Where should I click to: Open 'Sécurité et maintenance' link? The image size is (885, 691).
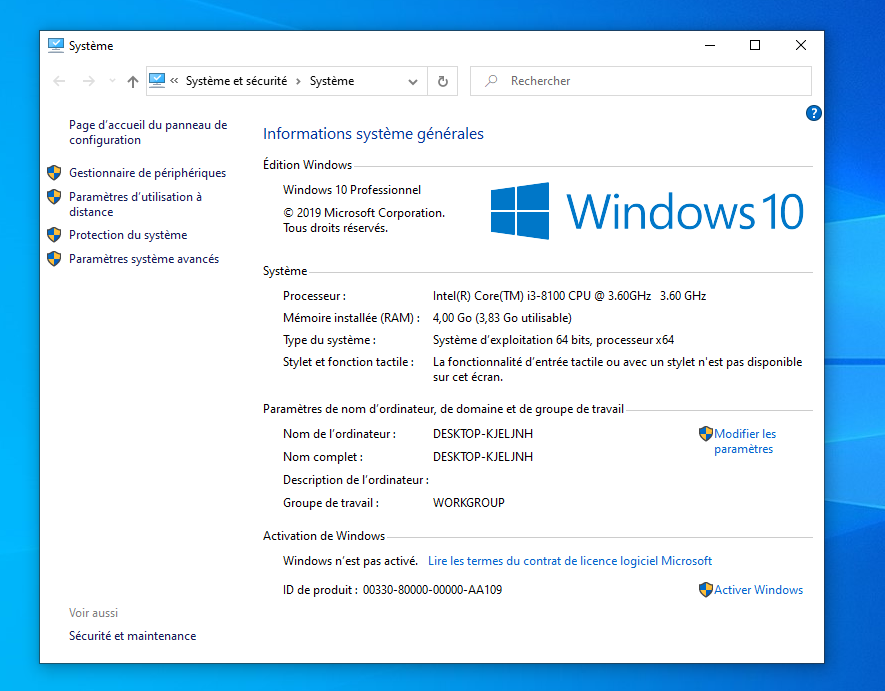coord(133,636)
